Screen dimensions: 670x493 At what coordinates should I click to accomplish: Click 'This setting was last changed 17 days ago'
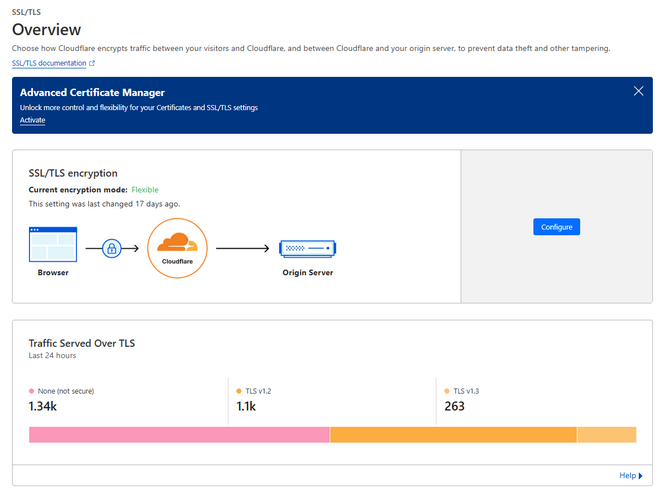pyautogui.click(x=104, y=204)
